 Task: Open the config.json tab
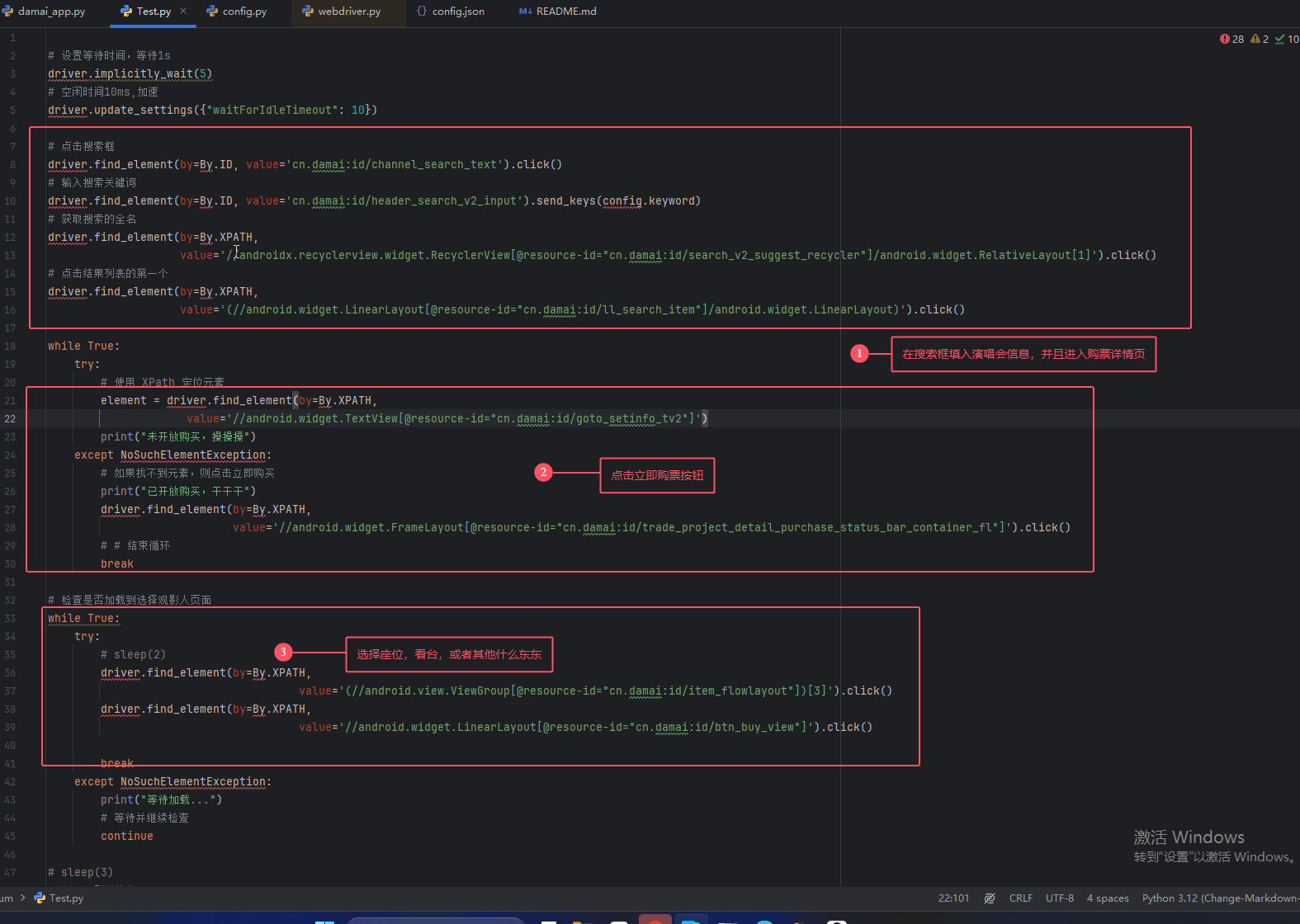pyautogui.click(x=451, y=12)
